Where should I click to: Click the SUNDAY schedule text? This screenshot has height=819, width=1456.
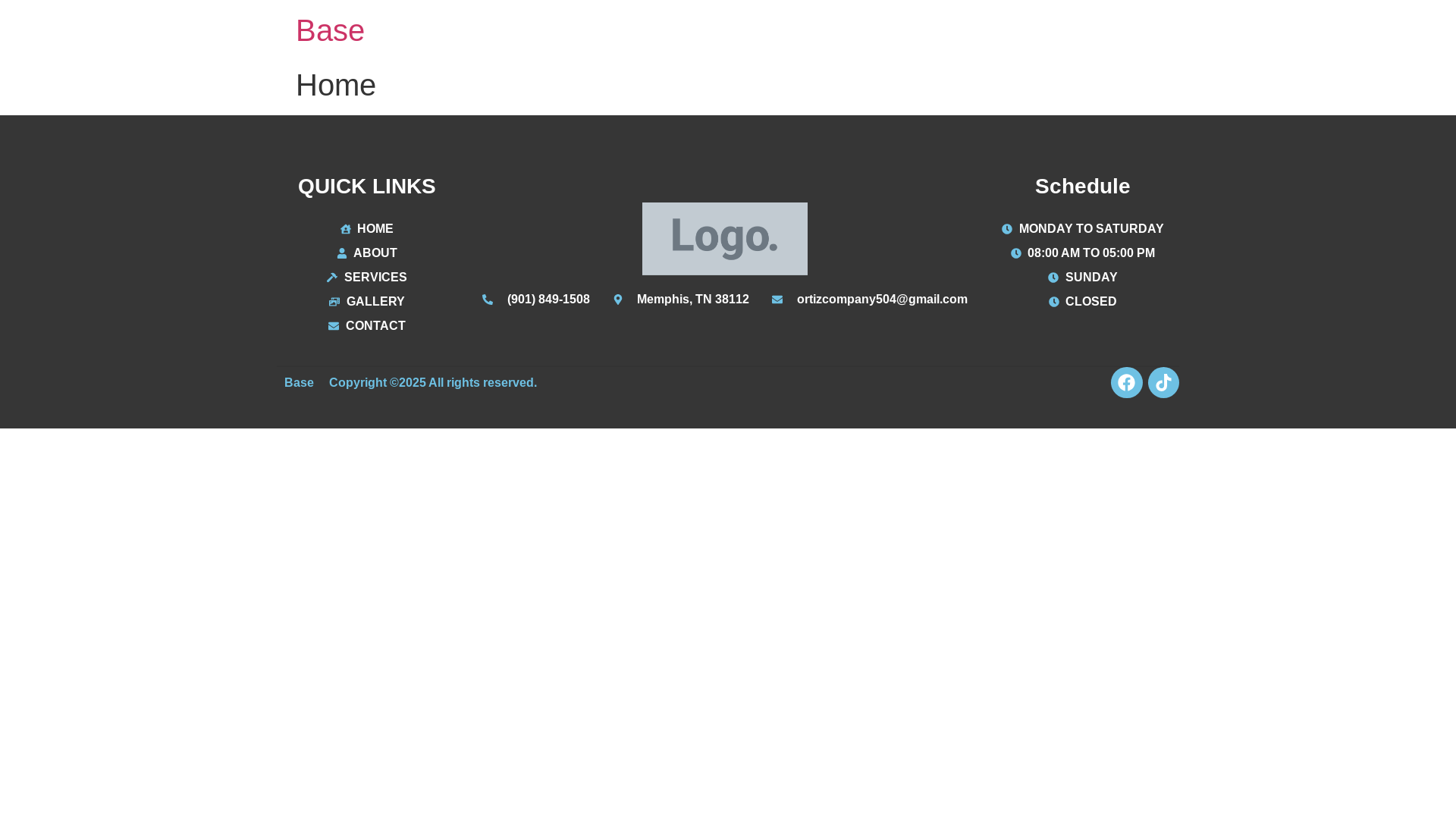tap(1091, 278)
